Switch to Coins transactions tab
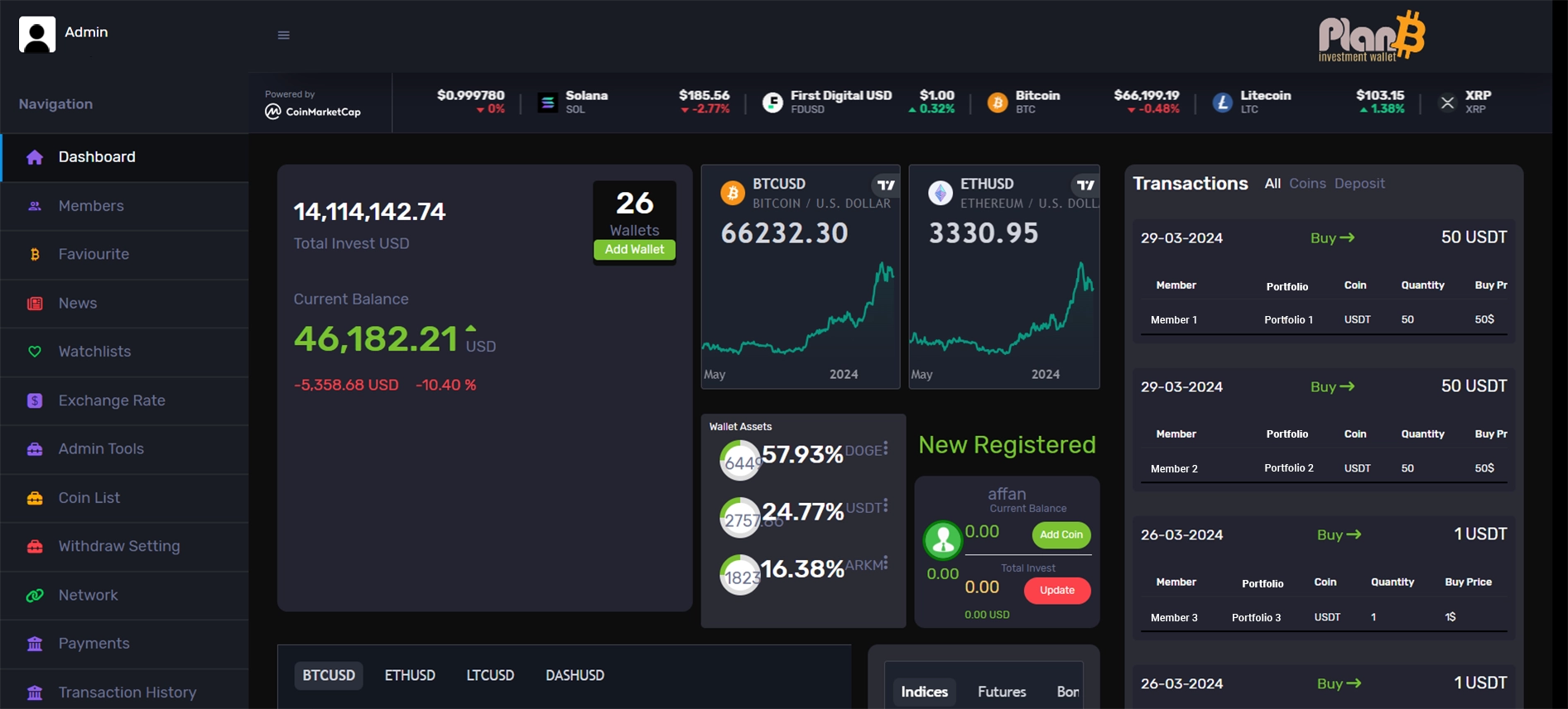Viewport: 1568px width, 709px height. [x=1307, y=184]
